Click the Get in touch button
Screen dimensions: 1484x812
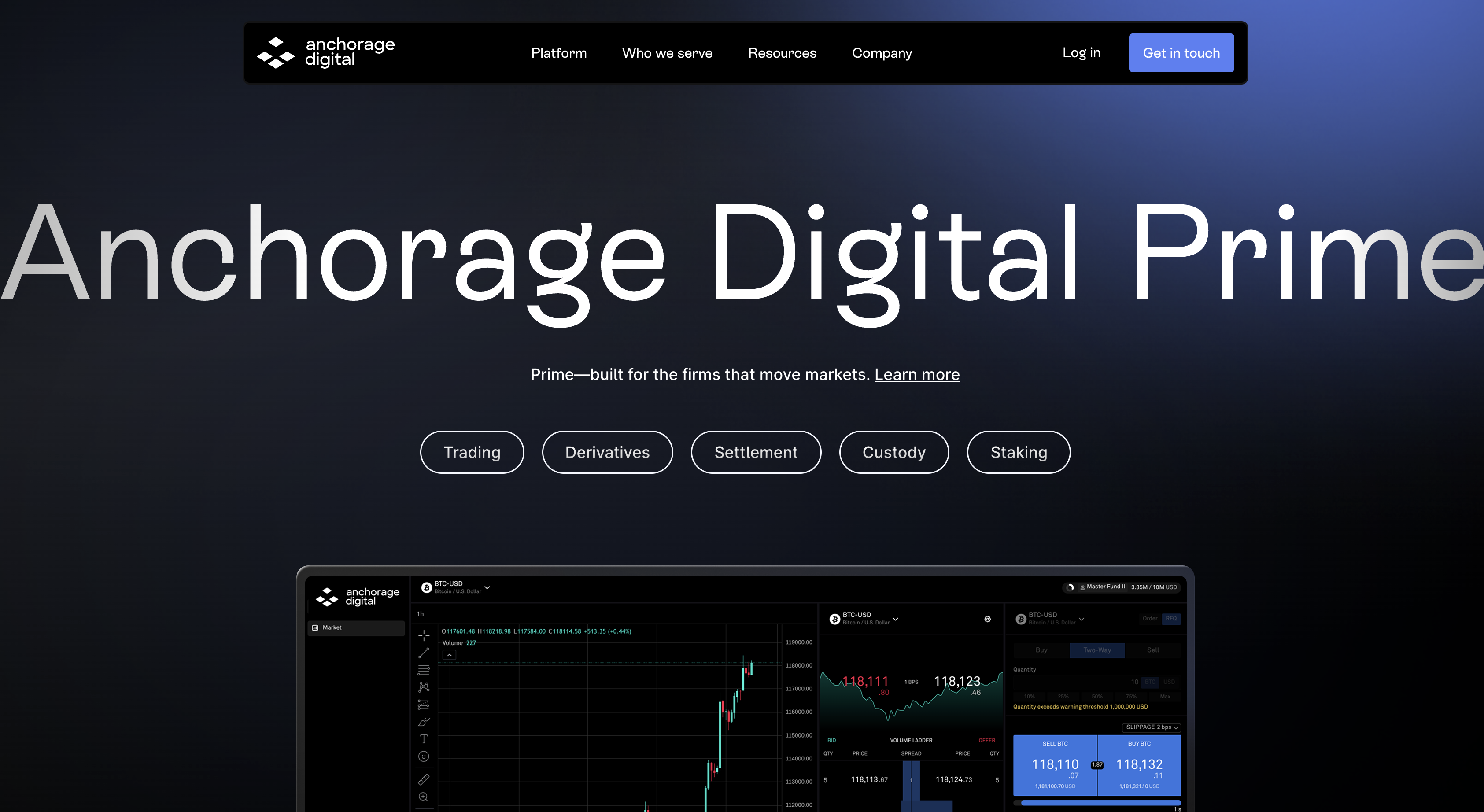1181,53
